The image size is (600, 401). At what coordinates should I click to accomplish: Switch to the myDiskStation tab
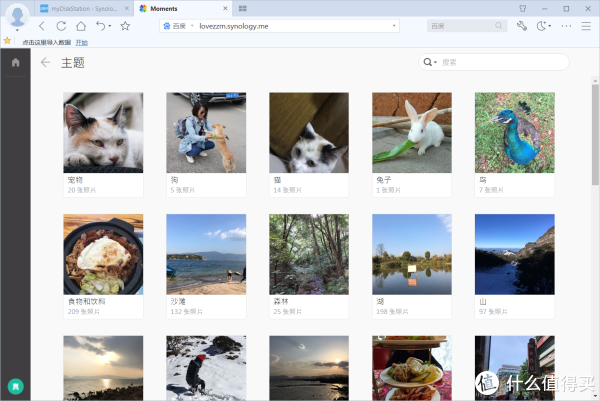coord(92,8)
